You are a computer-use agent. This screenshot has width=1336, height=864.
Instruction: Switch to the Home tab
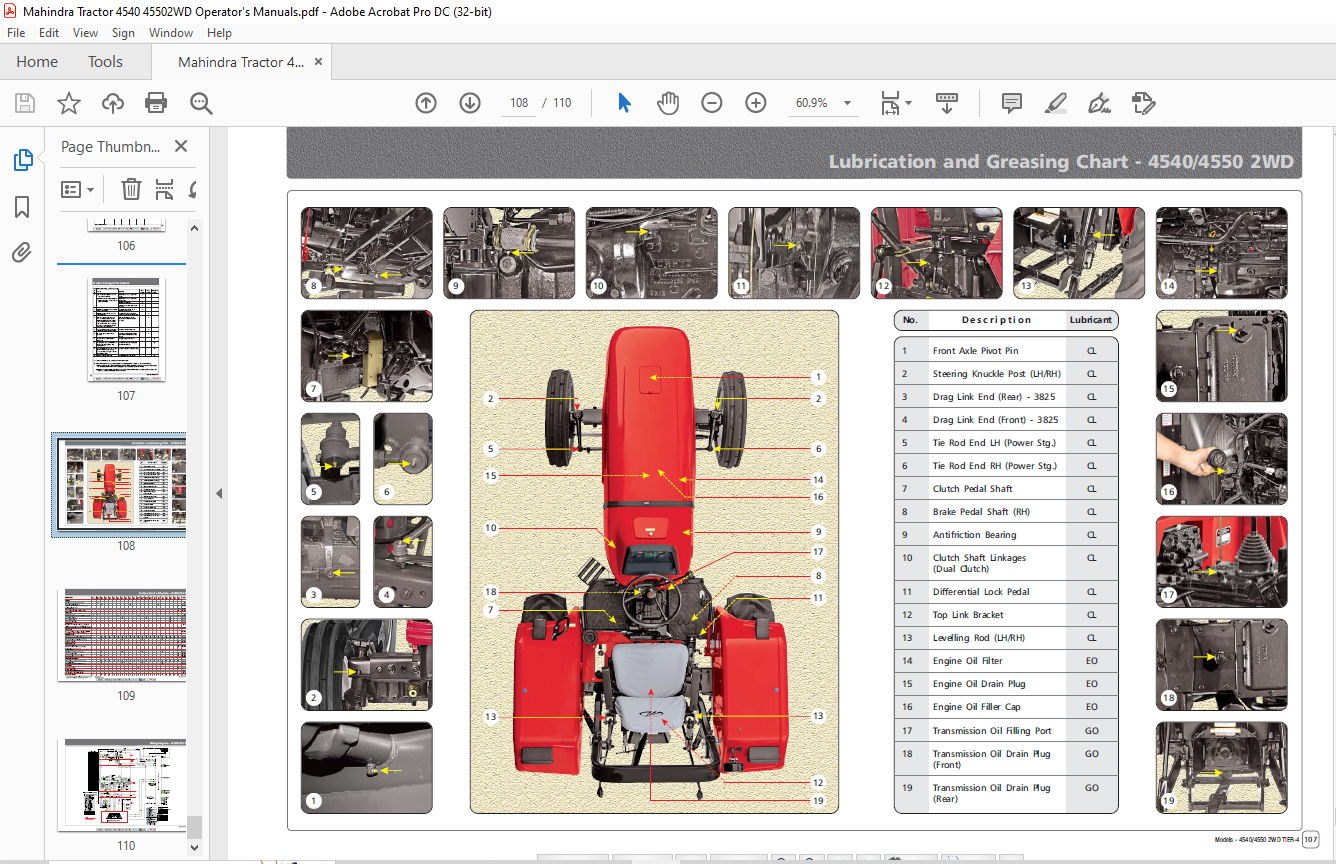(37, 62)
